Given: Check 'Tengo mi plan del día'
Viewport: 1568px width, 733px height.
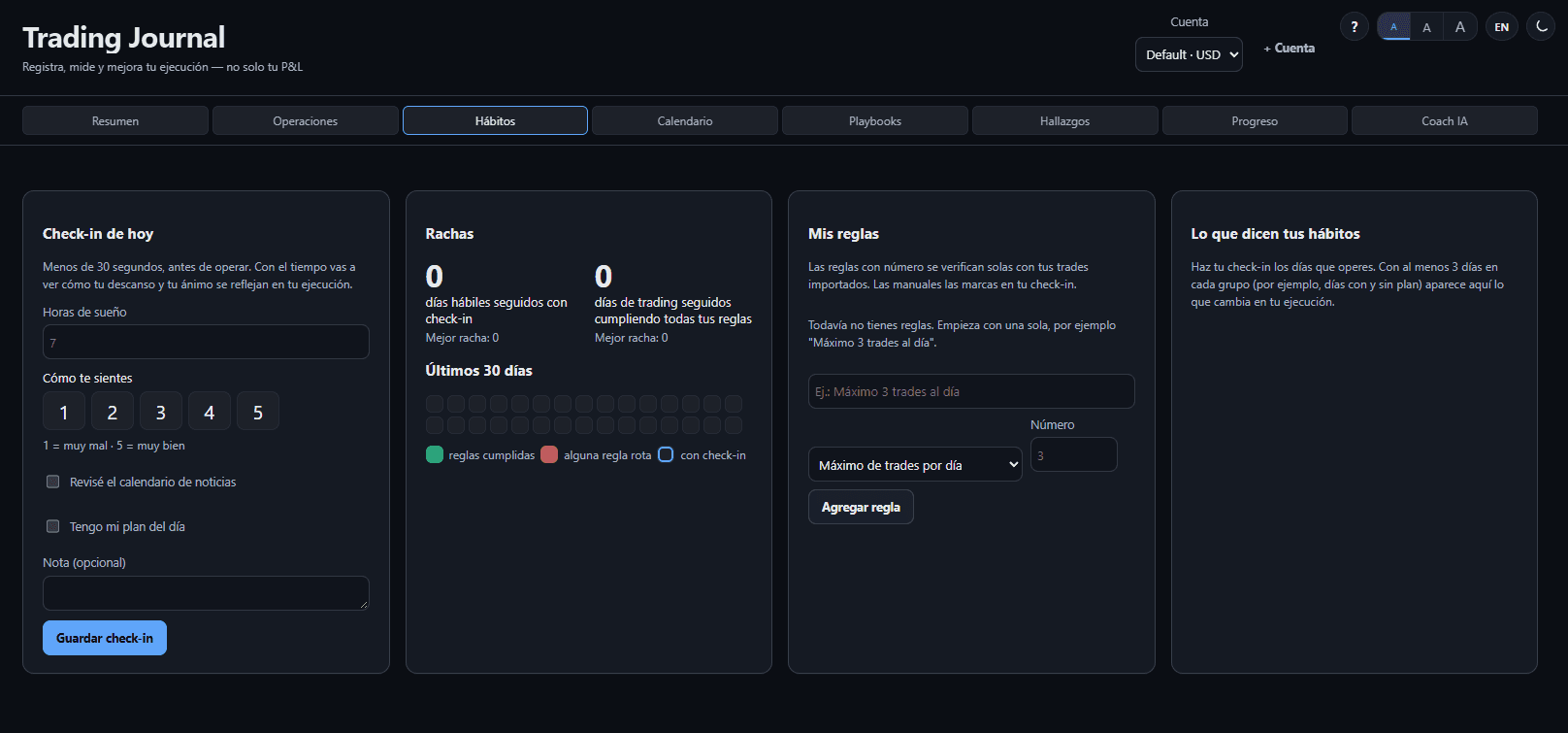Looking at the screenshot, I should click(53, 526).
